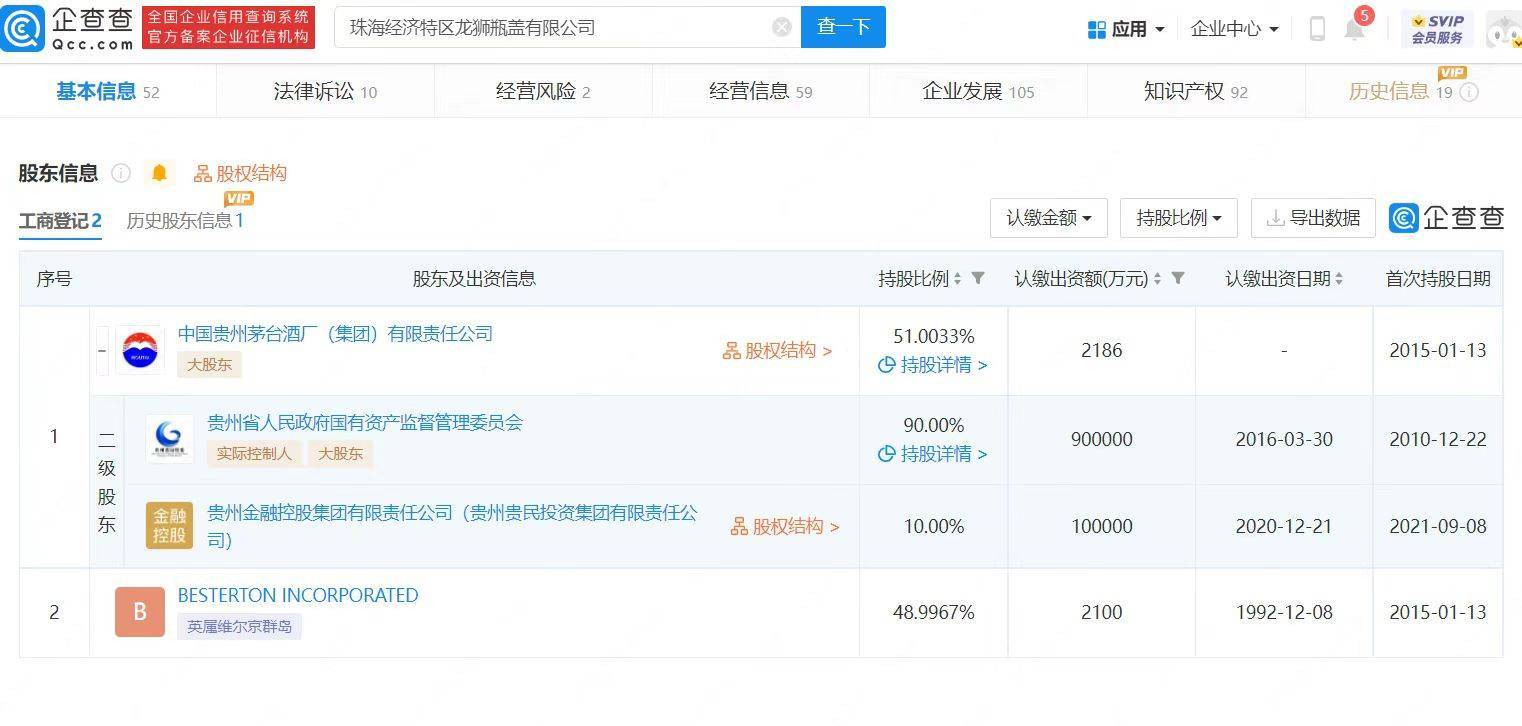Sort by 认缴出资日期 column arrows
This screenshot has width=1522, height=726.
pyautogui.click(x=1339, y=279)
